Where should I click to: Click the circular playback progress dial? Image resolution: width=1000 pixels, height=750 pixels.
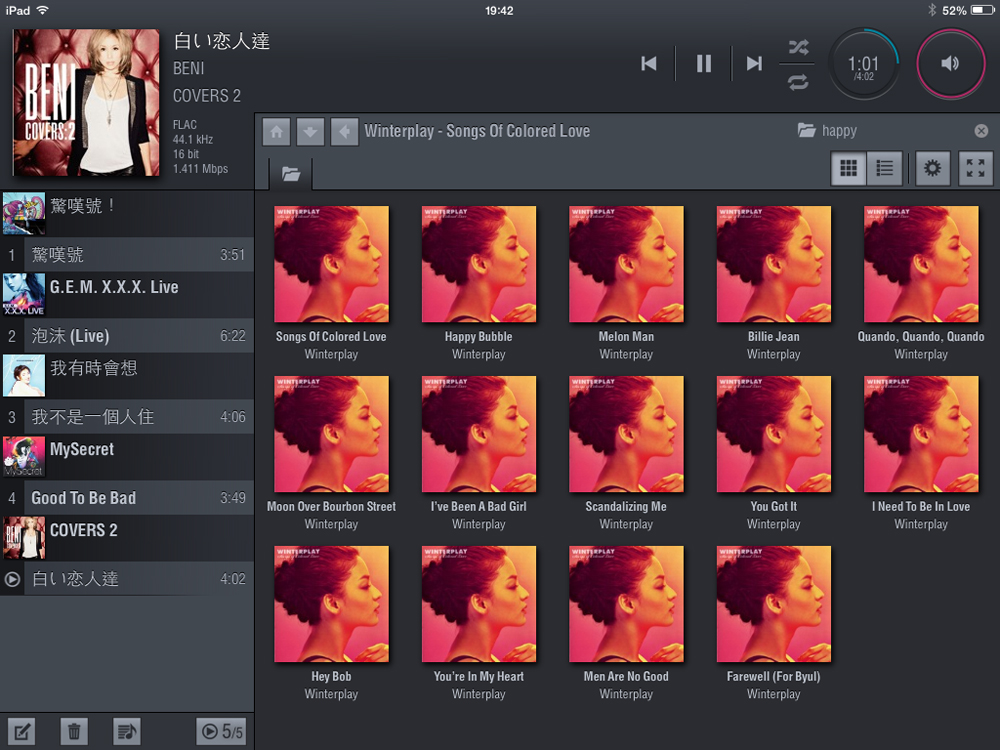click(x=864, y=64)
